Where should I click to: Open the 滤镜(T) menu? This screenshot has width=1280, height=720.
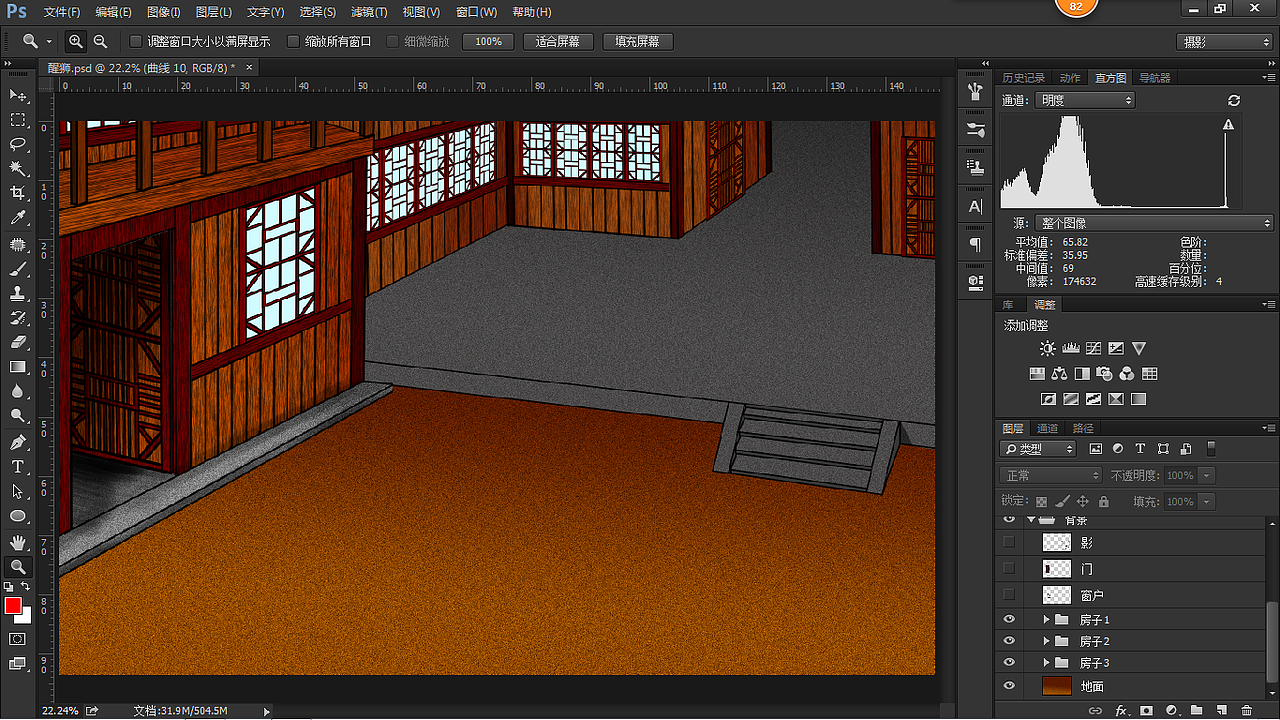coord(369,12)
